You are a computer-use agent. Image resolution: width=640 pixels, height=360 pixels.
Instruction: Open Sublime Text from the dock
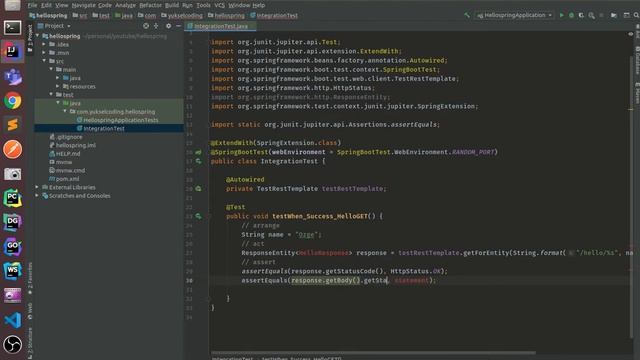pyautogui.click(x=13, y=124)
